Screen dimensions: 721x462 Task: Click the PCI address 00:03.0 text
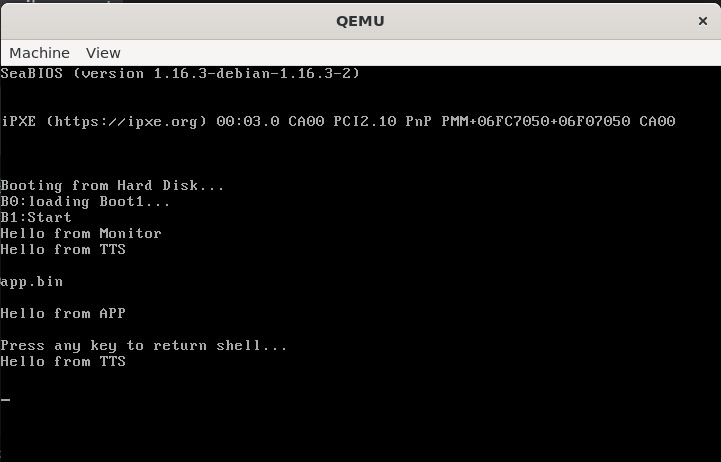click(247, 122)
